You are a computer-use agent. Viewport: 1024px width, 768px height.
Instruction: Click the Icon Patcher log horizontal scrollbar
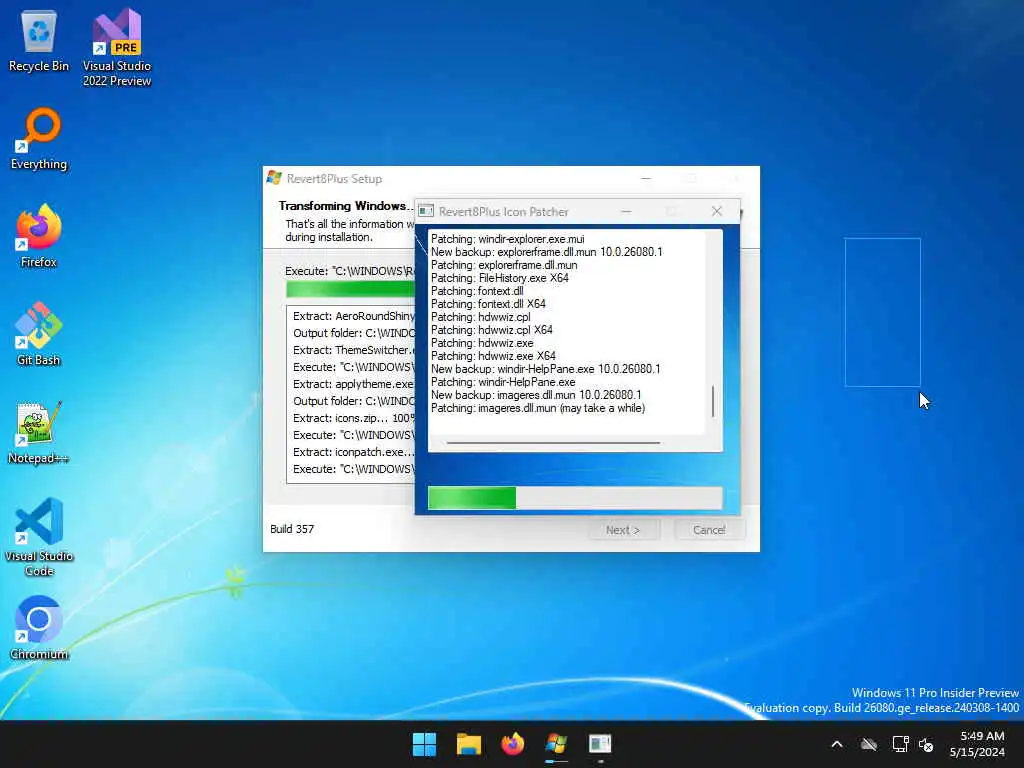click(554, 443)
